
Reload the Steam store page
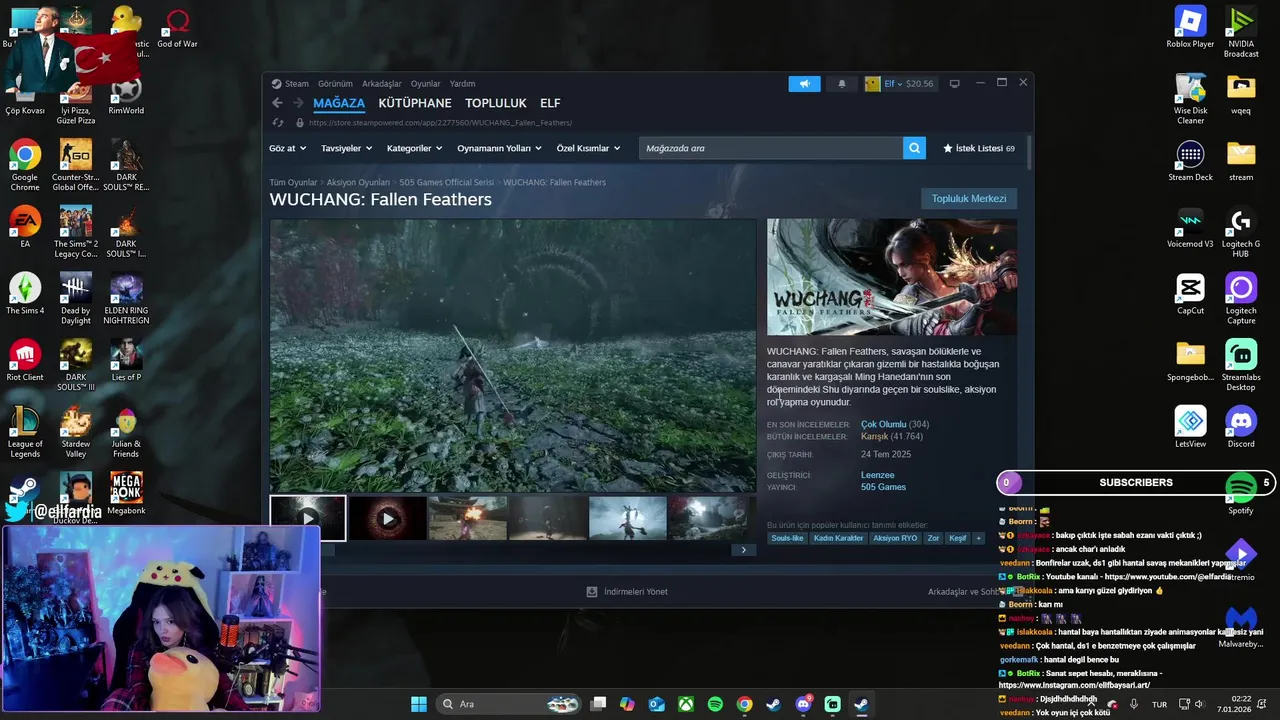(278, 123)
